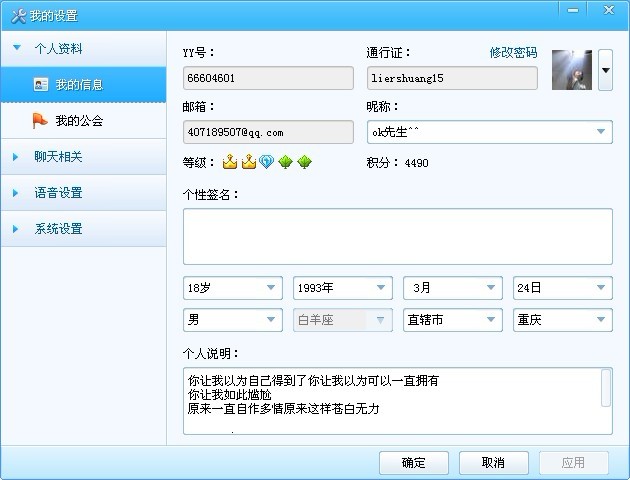This screenshot has height=480, width=630.
Task: Click the second gold crown level icon
Action: coord(249,162)
